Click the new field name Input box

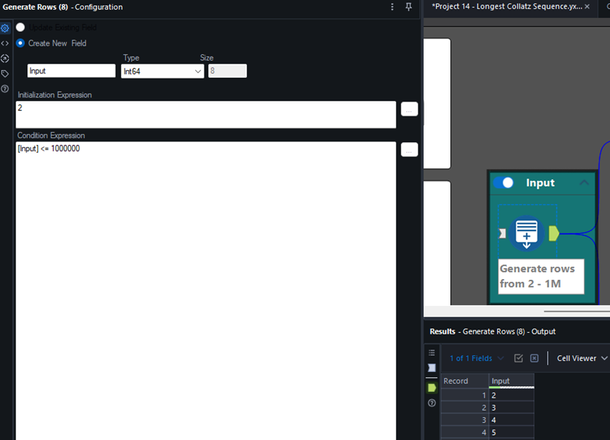coord(71,71)
